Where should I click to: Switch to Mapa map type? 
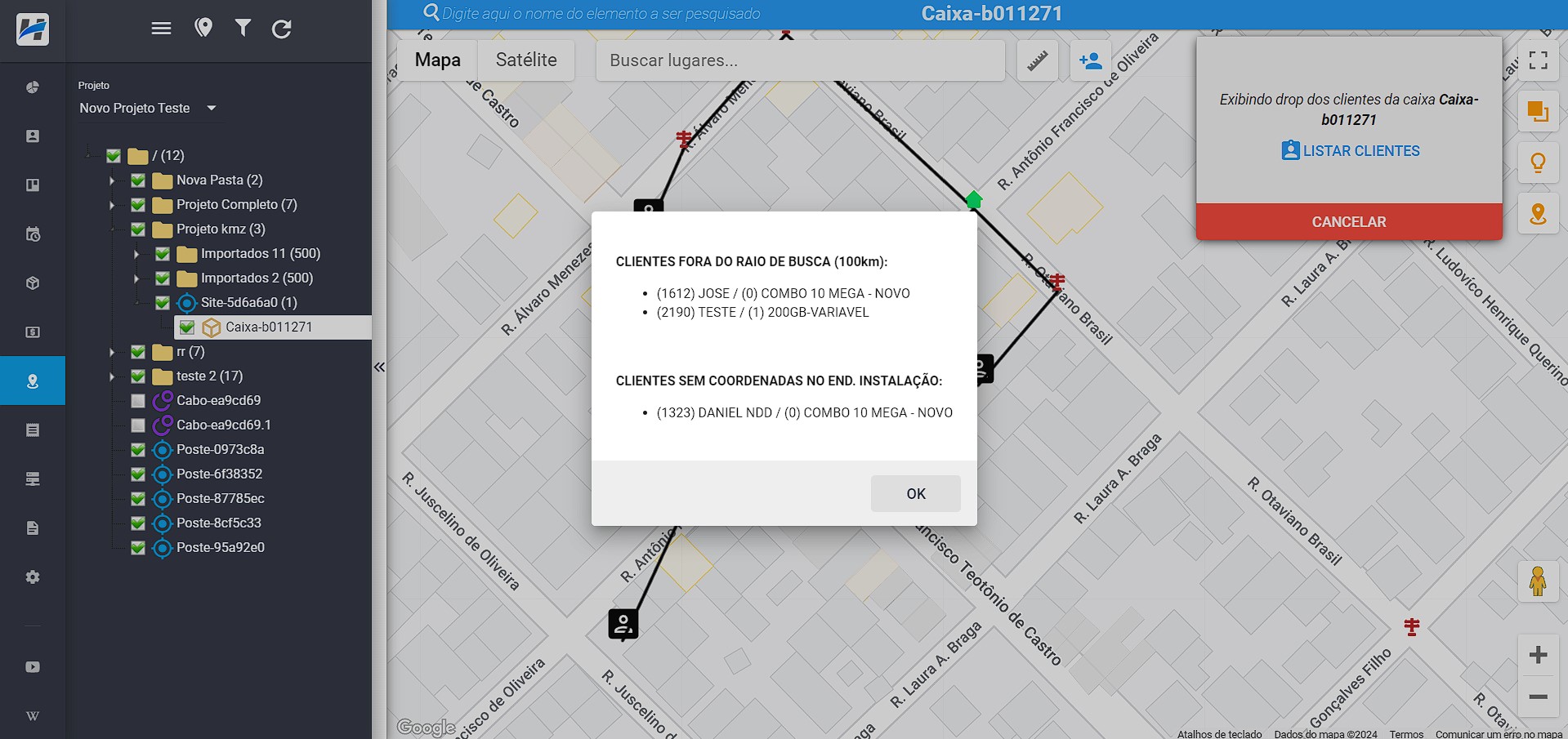point(437,60)
